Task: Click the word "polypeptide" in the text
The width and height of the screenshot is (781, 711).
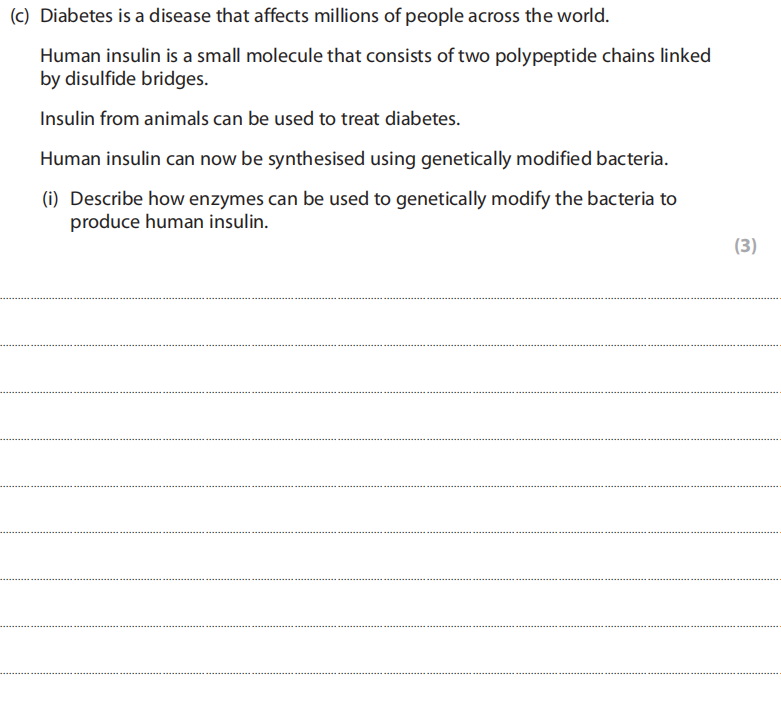Action: (x=541, y=56)
